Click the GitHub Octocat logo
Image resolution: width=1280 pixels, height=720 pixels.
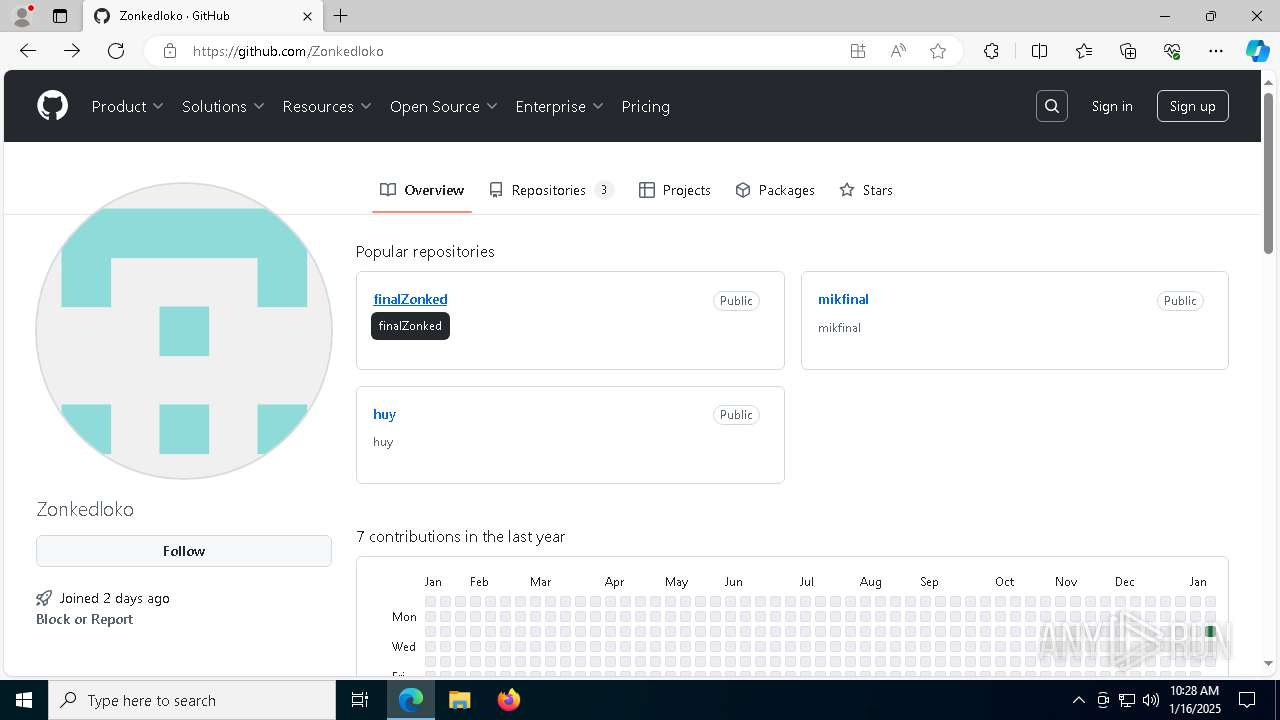point(52,106)
